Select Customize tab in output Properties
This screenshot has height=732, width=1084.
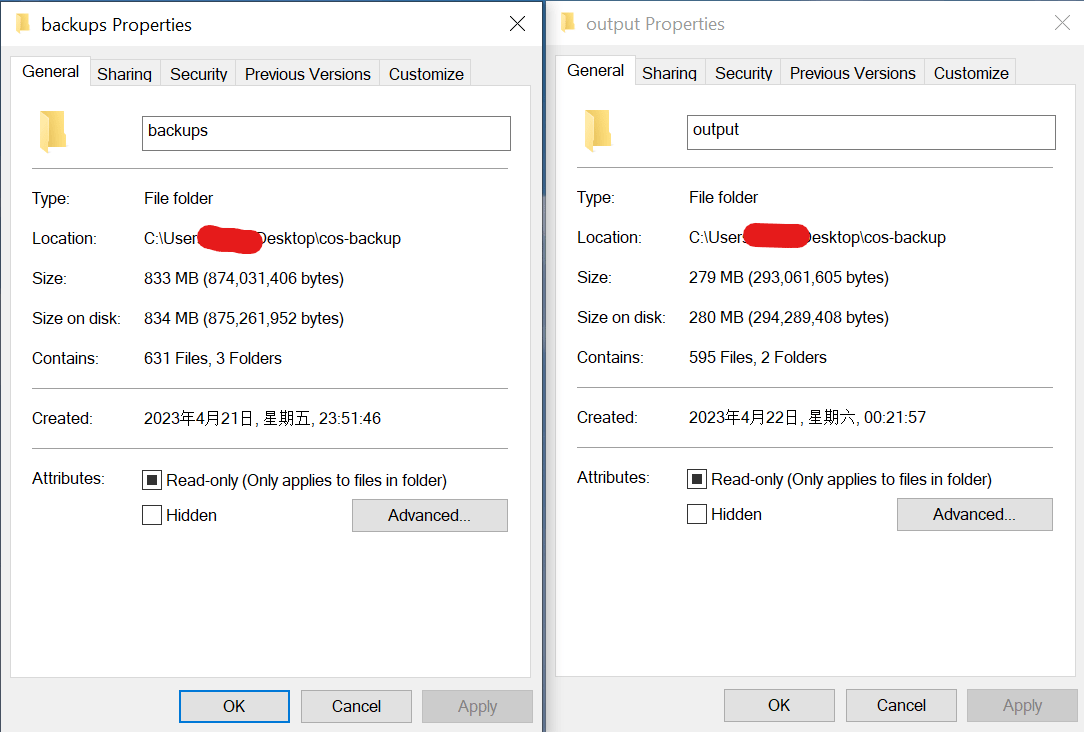click(971, 73)
